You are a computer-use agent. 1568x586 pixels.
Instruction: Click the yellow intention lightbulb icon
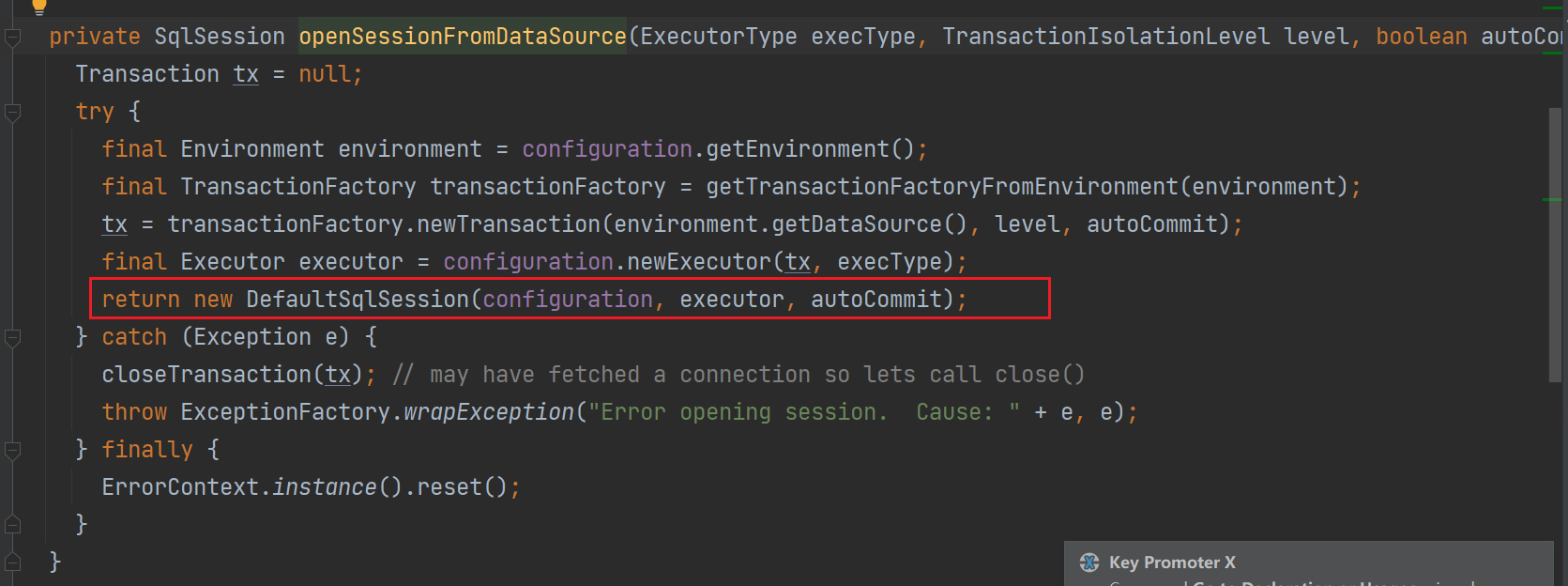click(x=38, y=6)
